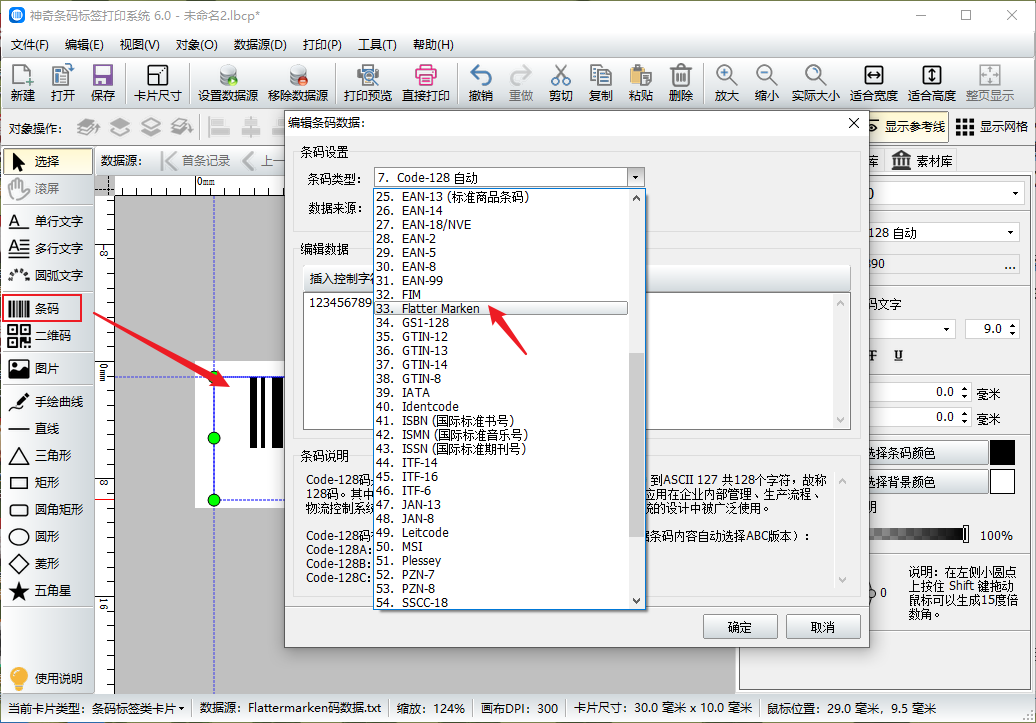Open font dropdown beside 9.0 size

946,329
